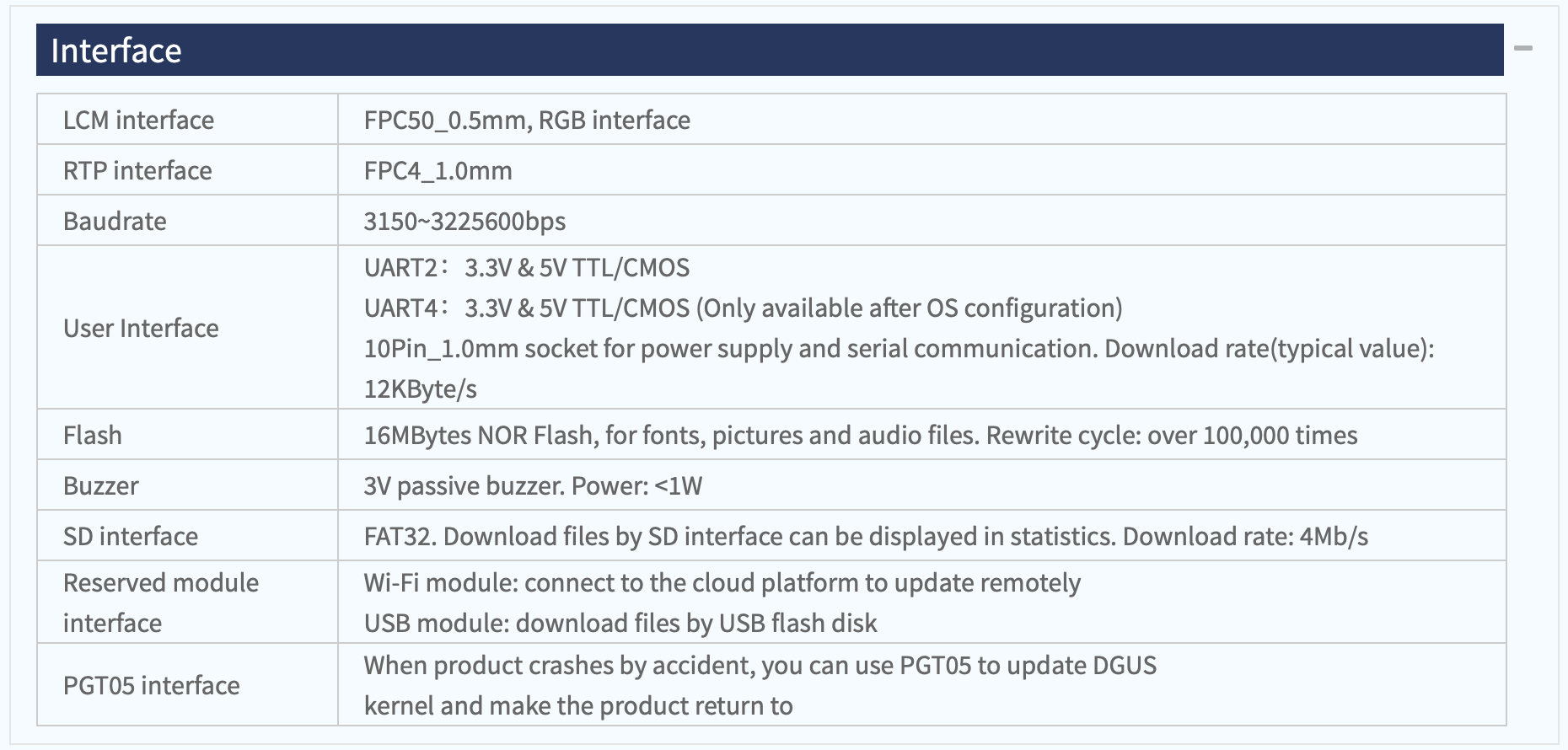Click the Wi-Fi module description line
The width and height of the screenshot is (1568, 750).
tap(722, 582)
